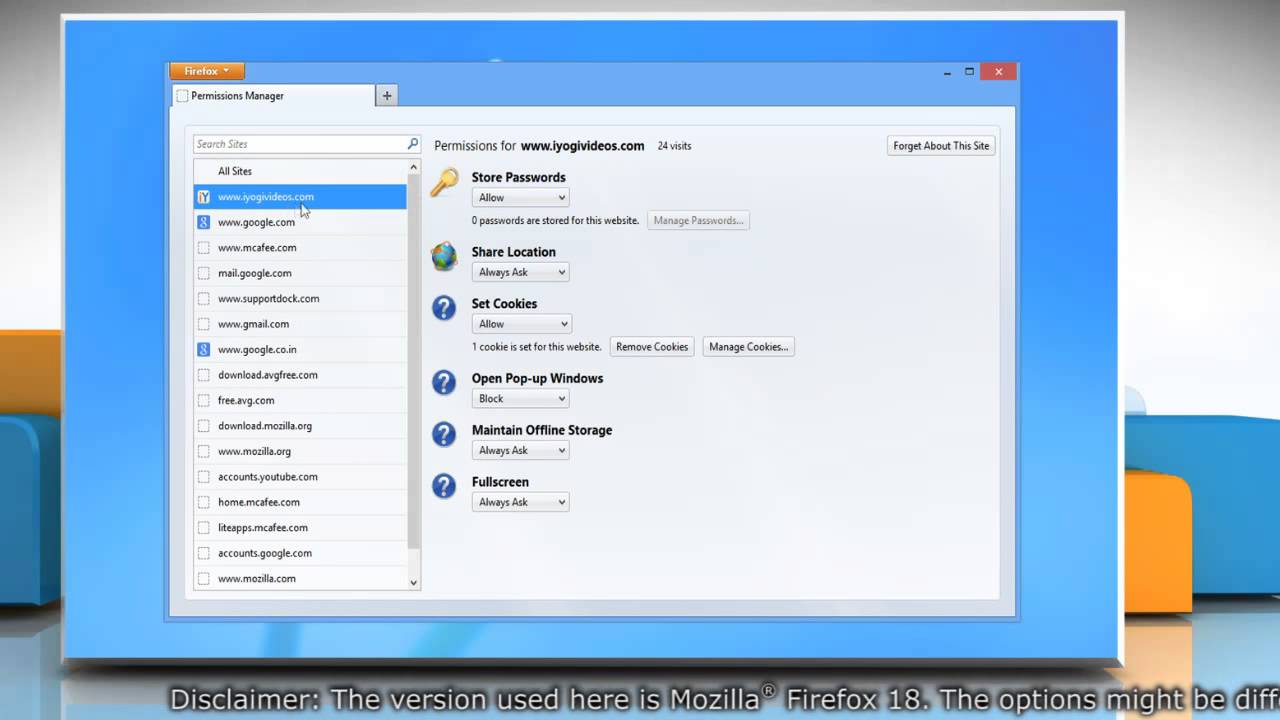Open the Open Pop-up Windows dropdown

tap(520, 398)
